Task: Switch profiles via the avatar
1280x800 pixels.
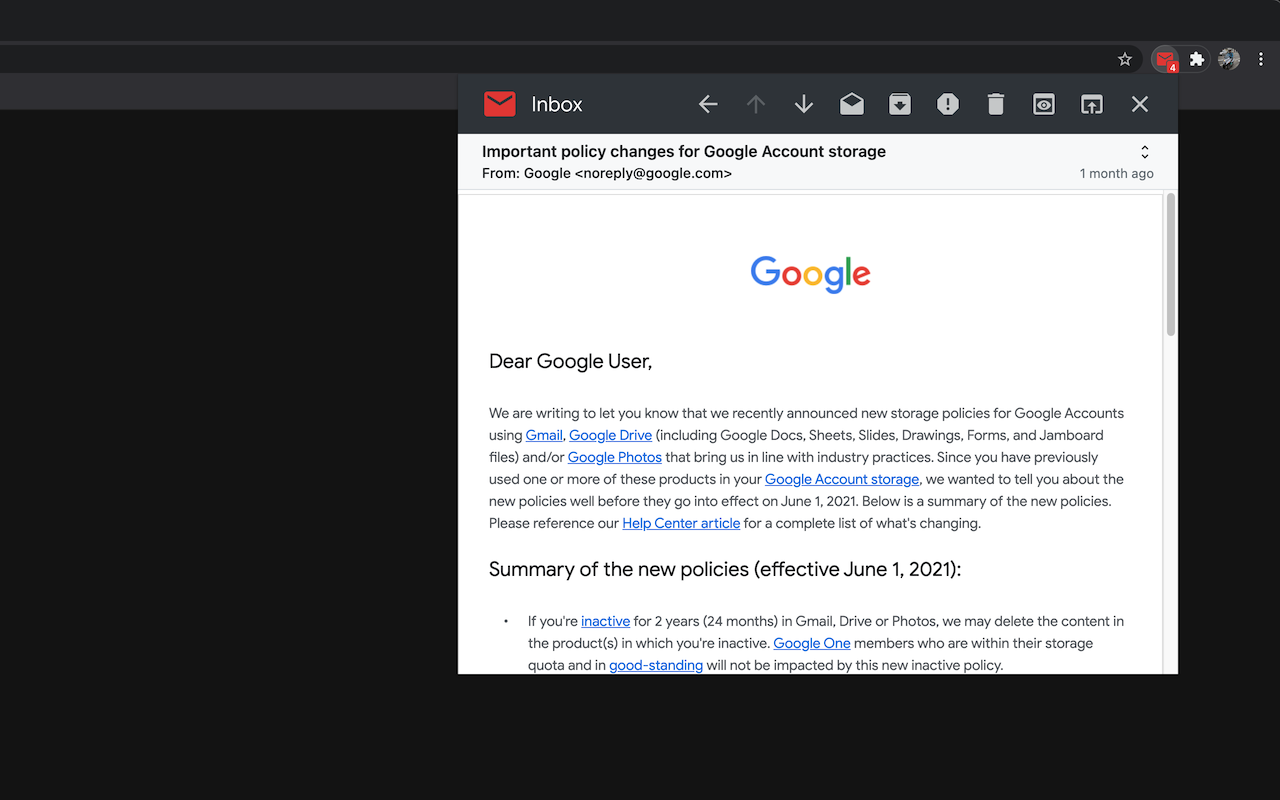Action: tap(1228, 59)
